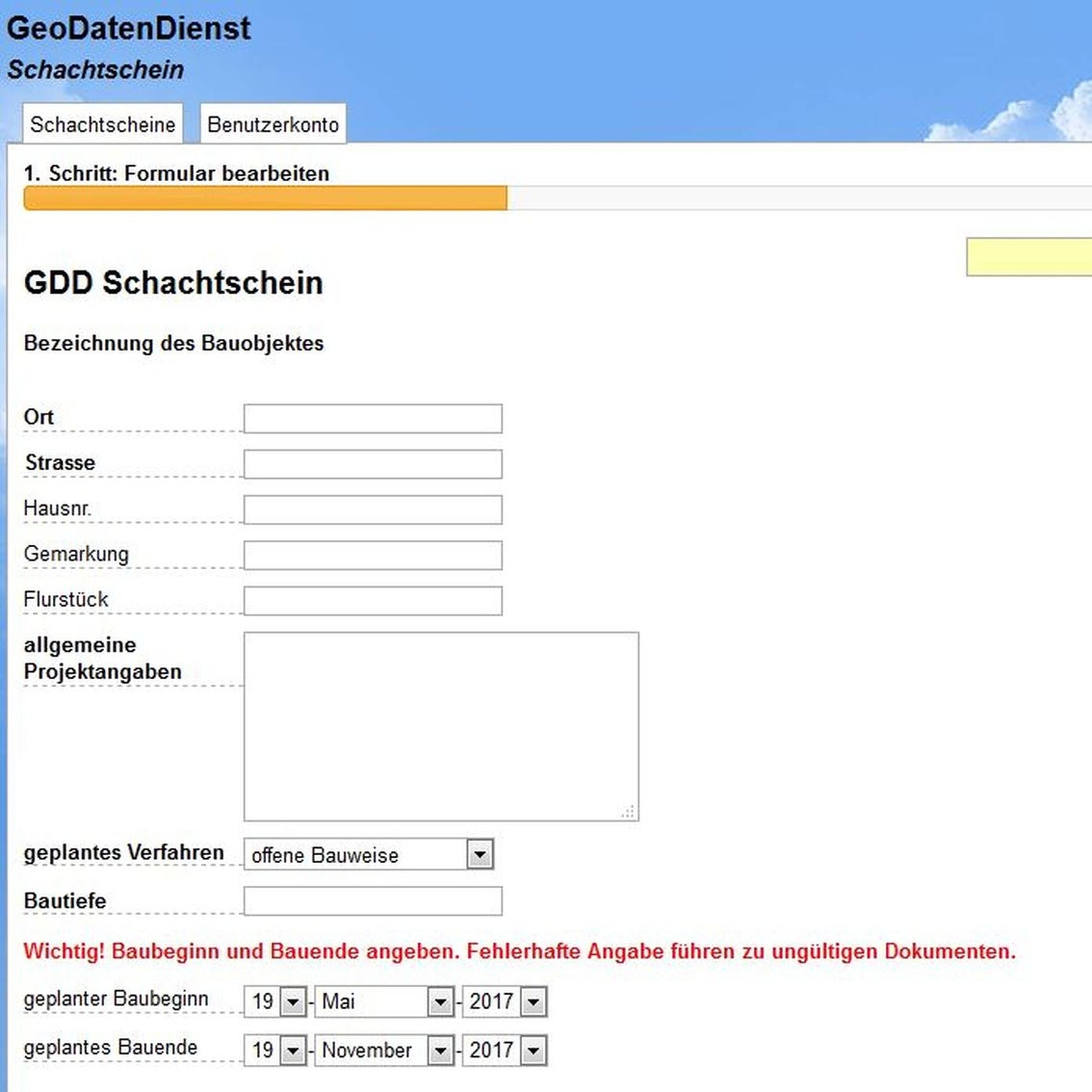1092x1092 pixels.
Task: Click the GDD Schachtschein heading
Action: [174, 283]
